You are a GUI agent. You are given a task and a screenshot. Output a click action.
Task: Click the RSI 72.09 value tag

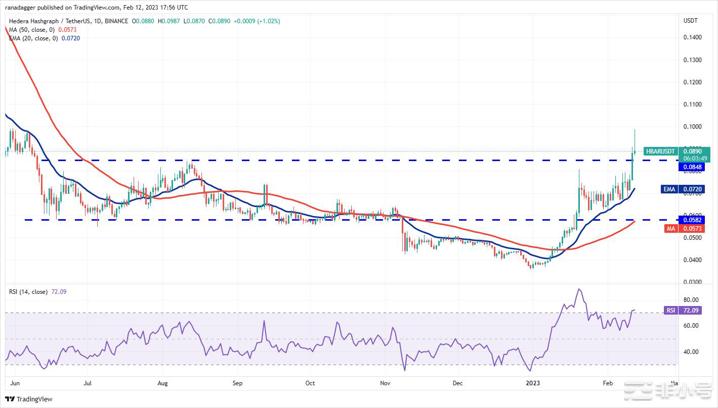click(x=690, y=311)
